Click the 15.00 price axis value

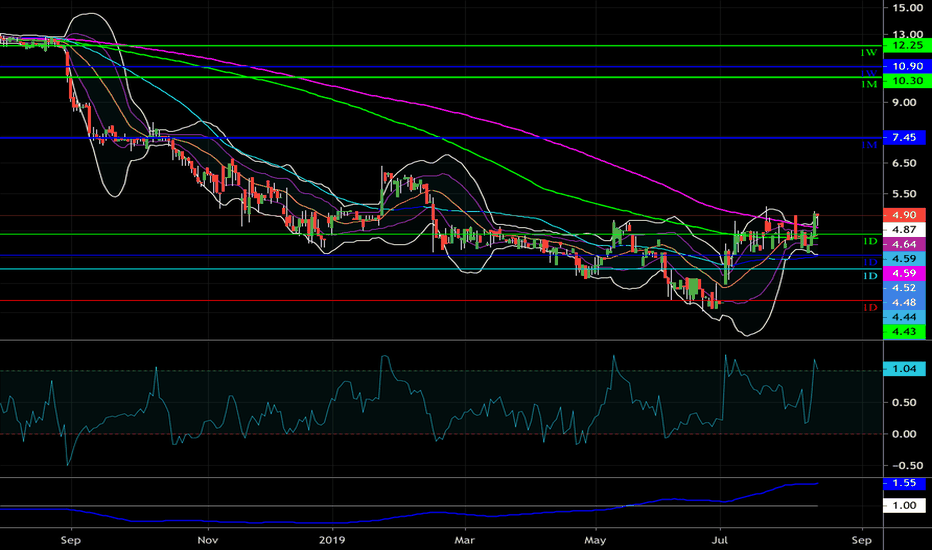[x=907, y=8]
